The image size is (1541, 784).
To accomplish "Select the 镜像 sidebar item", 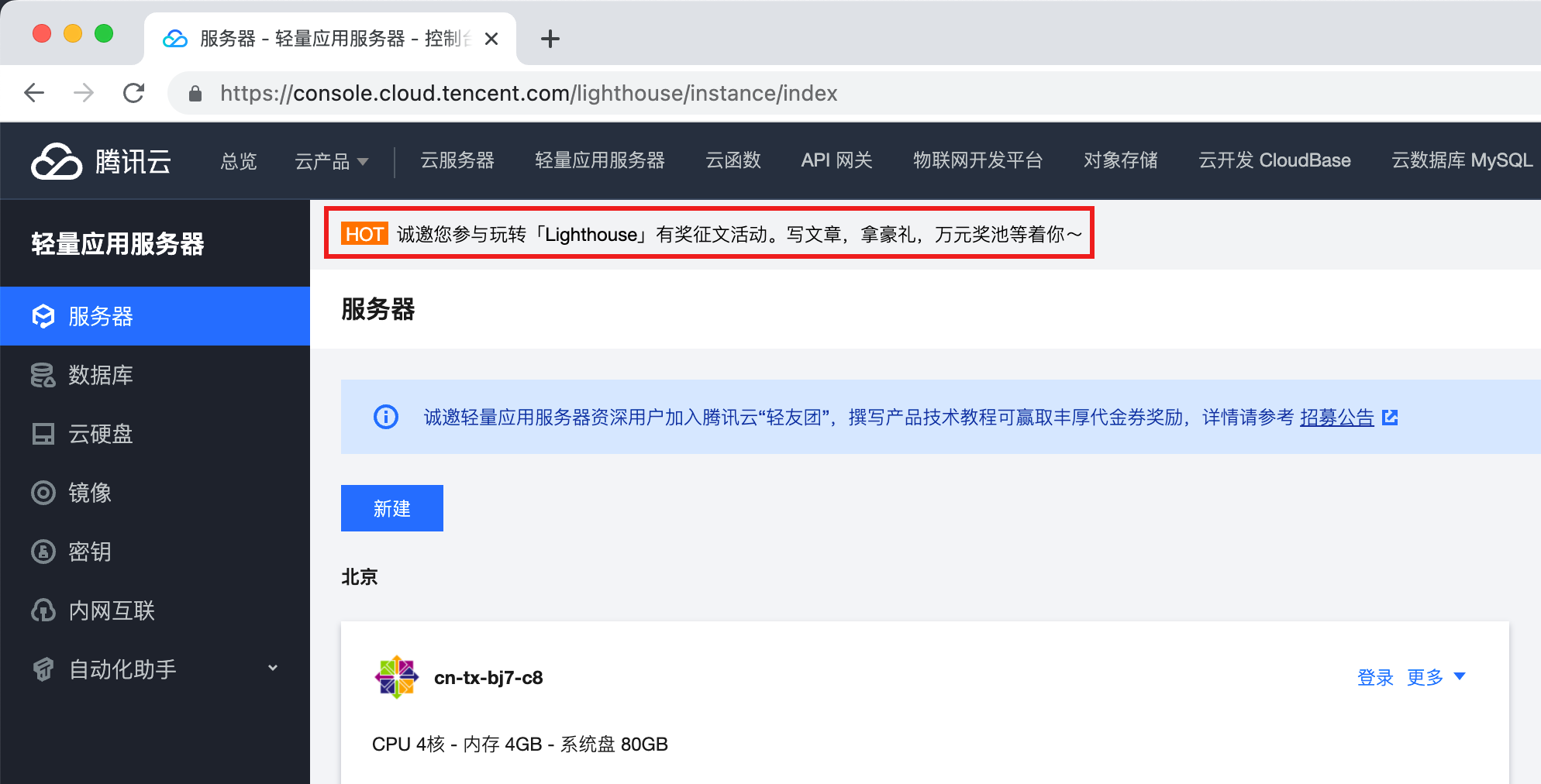I will coord(155,493).
